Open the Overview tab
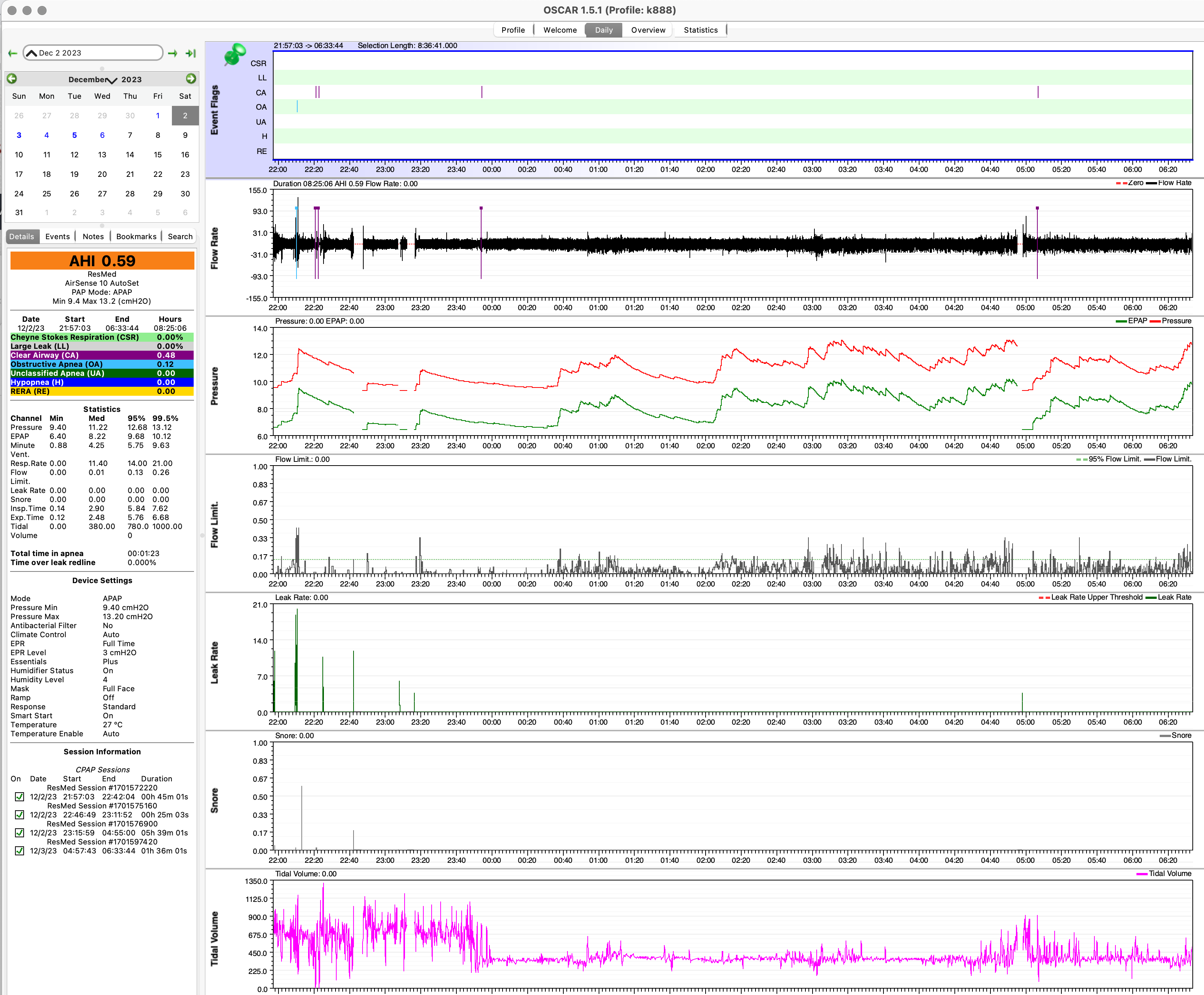 point(648,30)
